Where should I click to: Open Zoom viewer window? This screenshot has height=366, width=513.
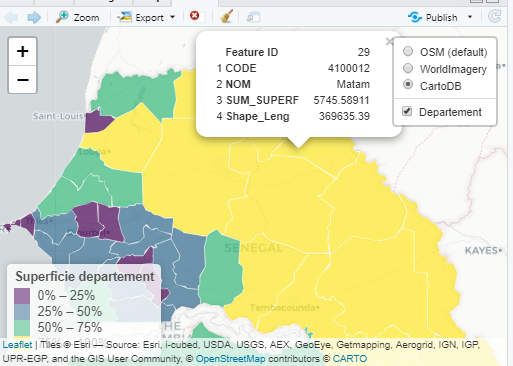77,17
